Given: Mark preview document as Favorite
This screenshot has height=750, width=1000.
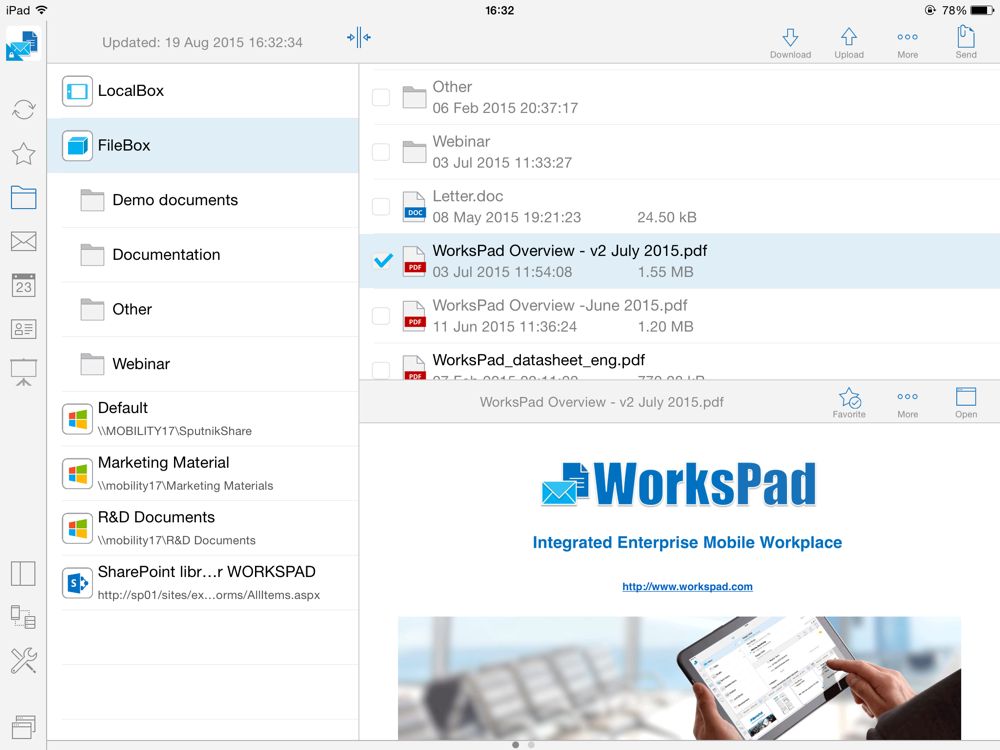Looking at the screenshot, I should tap(849, 403).
